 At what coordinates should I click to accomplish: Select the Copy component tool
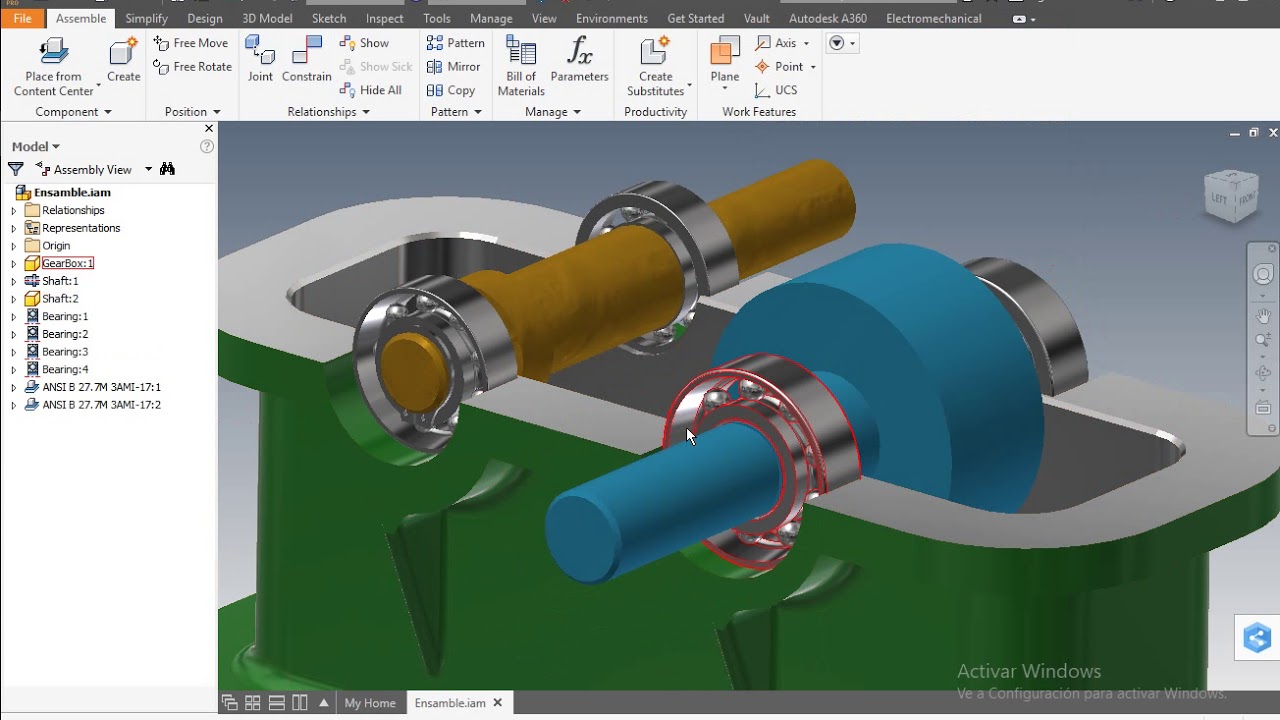pos(450,90)
